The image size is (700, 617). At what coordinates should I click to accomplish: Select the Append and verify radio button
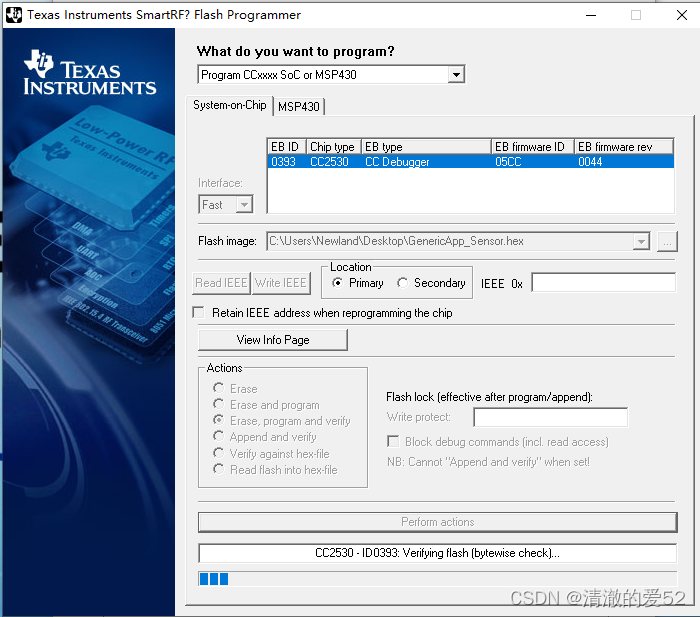pos(218,436)
